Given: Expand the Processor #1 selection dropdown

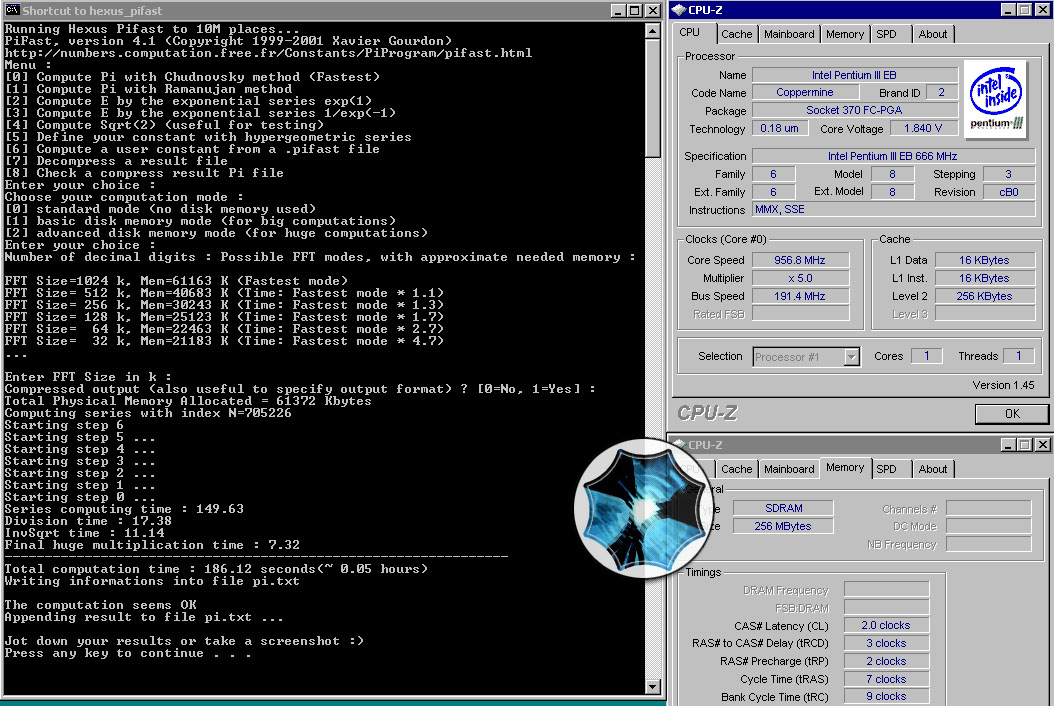Looking at the screenshot, I should coord(852,356).
